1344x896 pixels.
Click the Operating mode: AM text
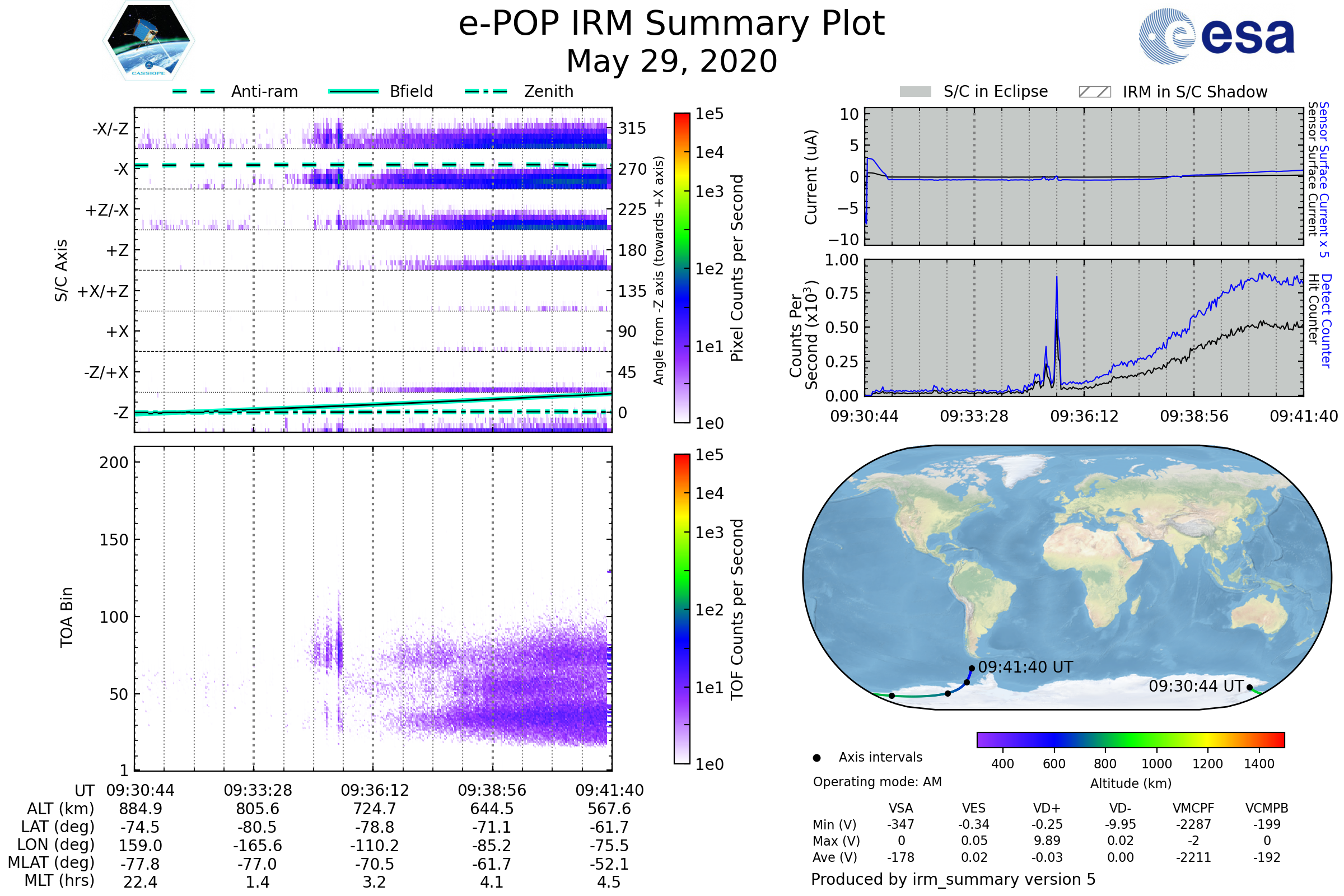(877, 782)
